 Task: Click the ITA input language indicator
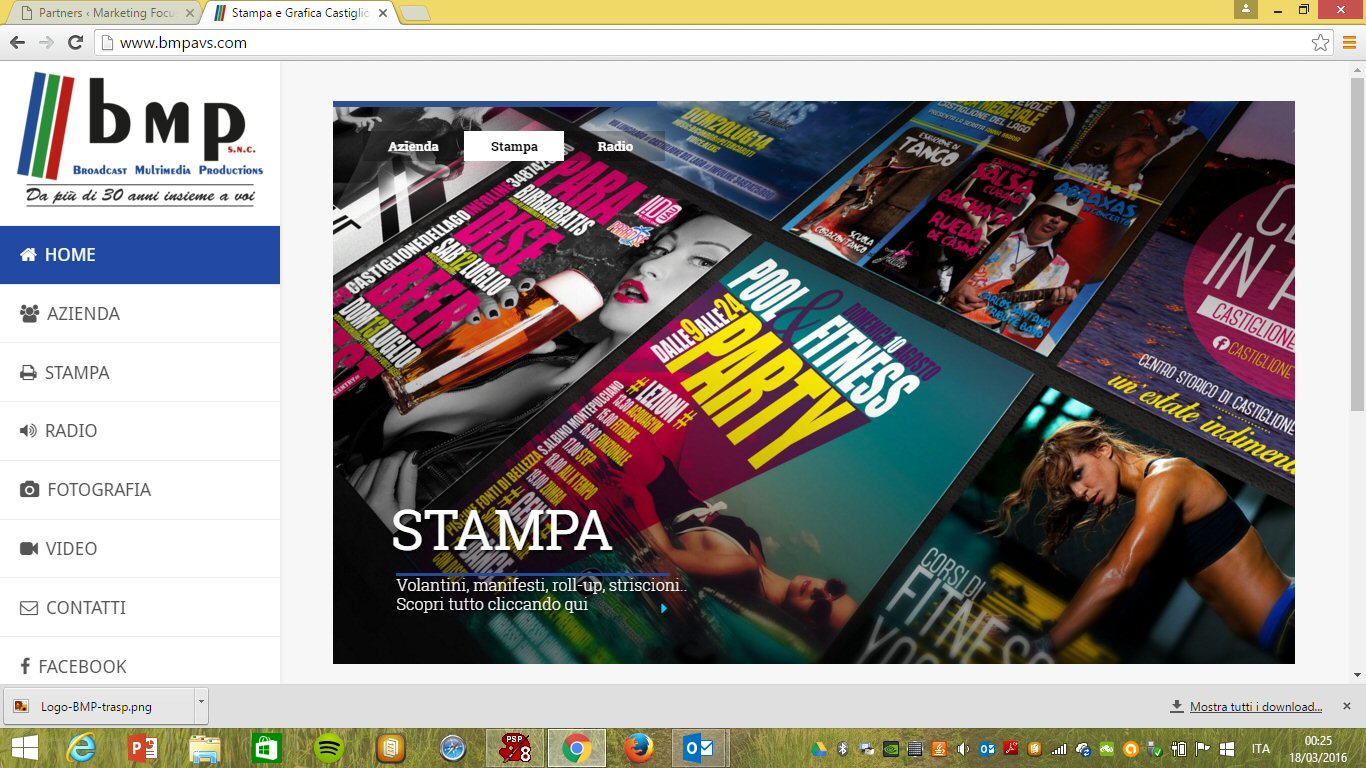pyautogui.click(x=1261, y=749)
